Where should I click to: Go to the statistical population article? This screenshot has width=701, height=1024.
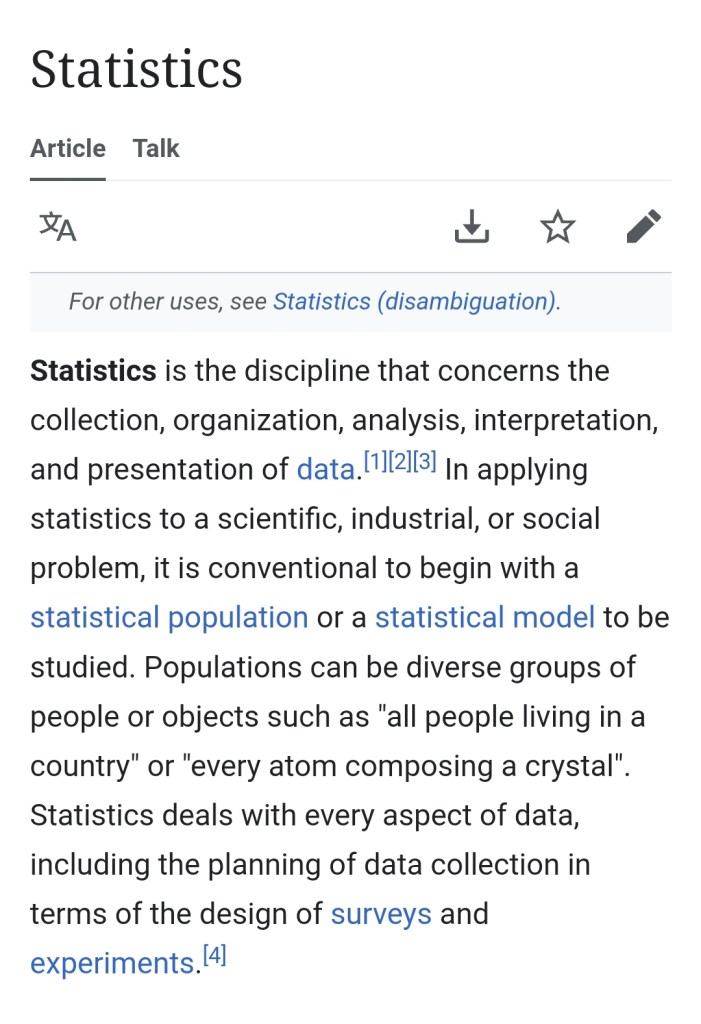169,617
